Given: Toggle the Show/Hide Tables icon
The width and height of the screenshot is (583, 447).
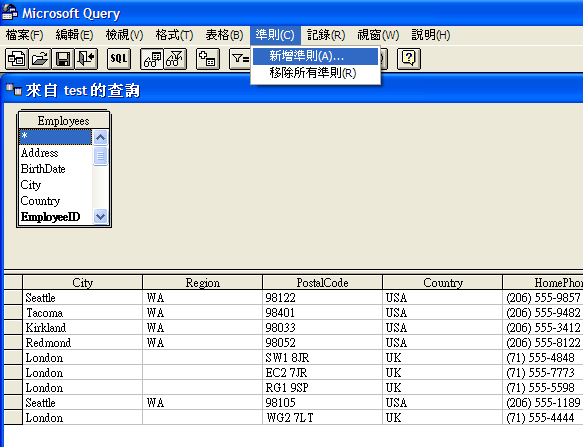Looking at the screenshot, I should (x=152, y=59).
